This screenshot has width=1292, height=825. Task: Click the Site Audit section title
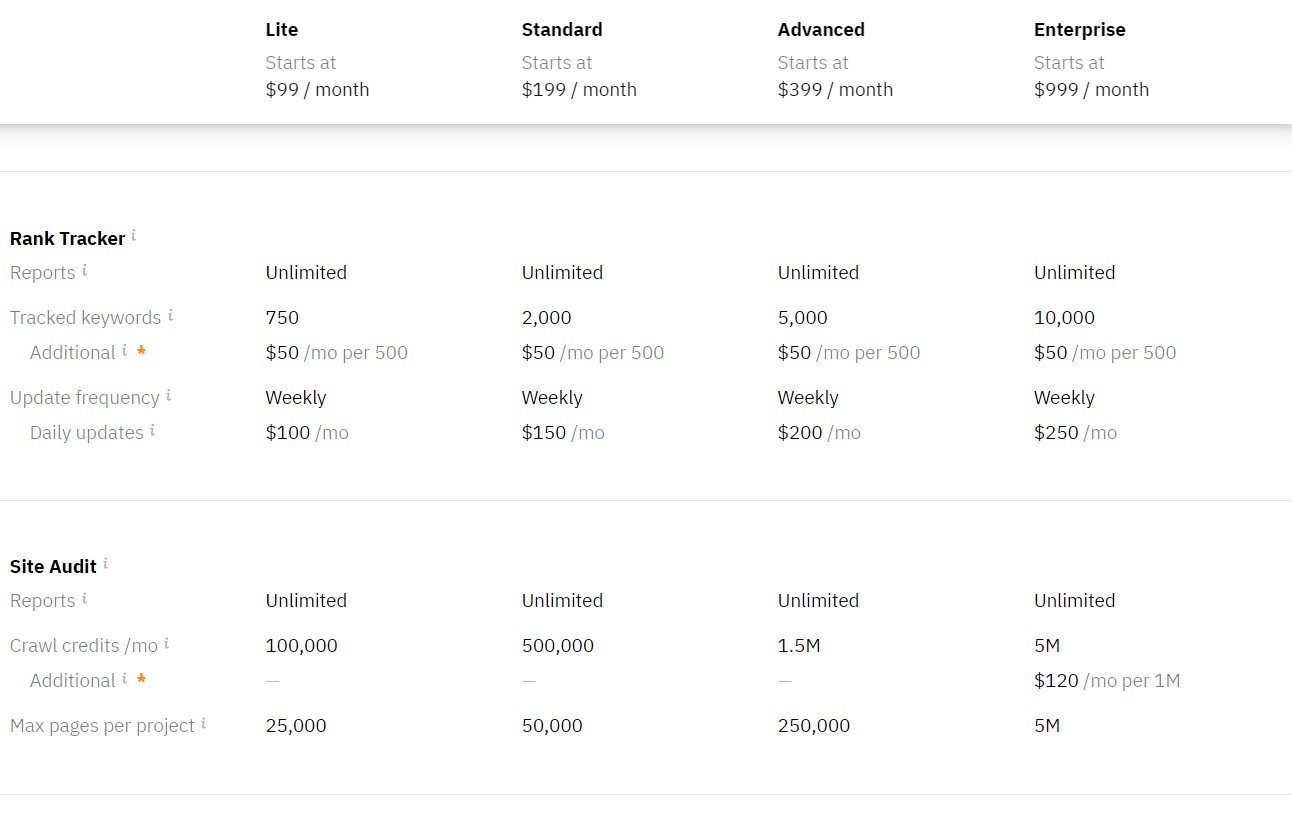point(53,566)
